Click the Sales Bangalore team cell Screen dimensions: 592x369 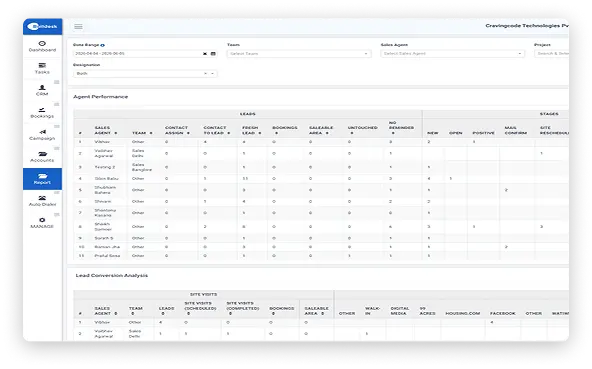[x=142, y=167]
